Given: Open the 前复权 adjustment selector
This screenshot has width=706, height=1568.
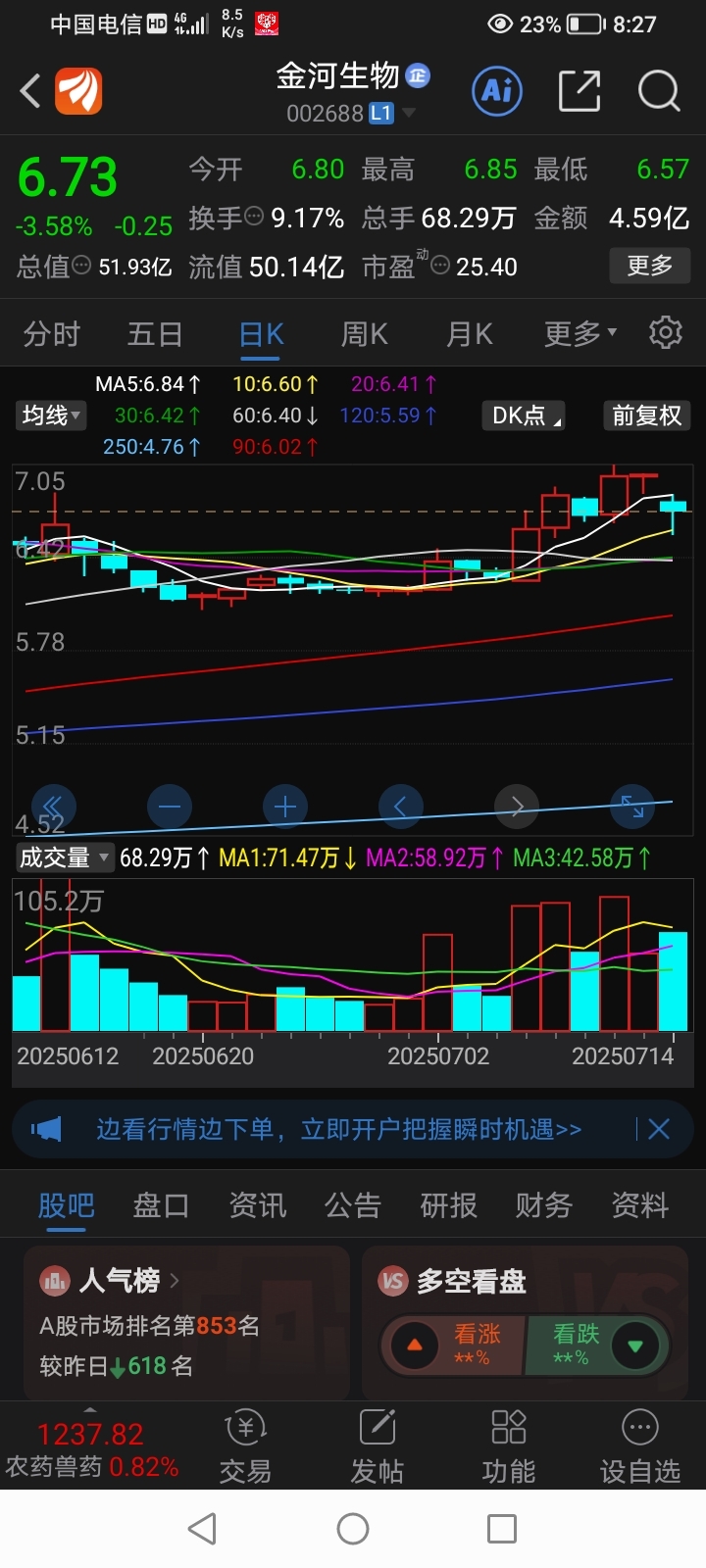Looking at the screenshot, I should click(x=646, y=416).
